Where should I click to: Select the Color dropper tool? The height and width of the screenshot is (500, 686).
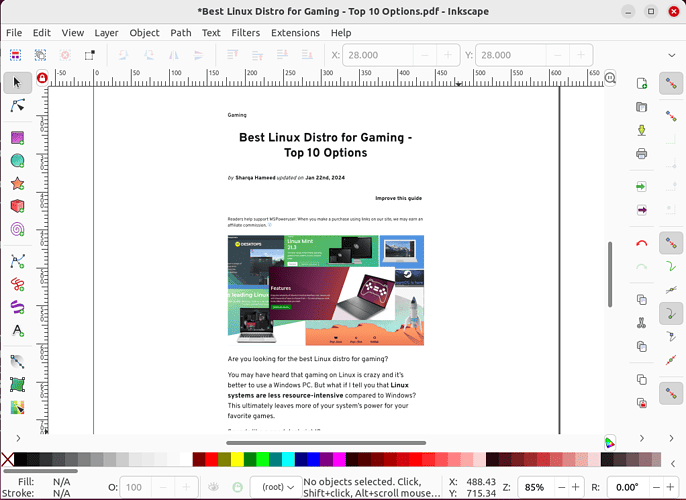click(x=17, y=408)
